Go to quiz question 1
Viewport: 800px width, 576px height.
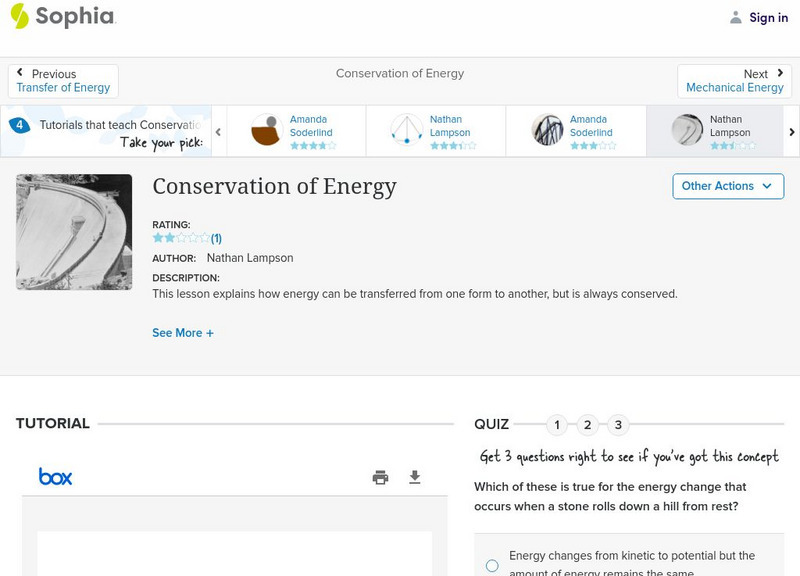tap(557, 425)
